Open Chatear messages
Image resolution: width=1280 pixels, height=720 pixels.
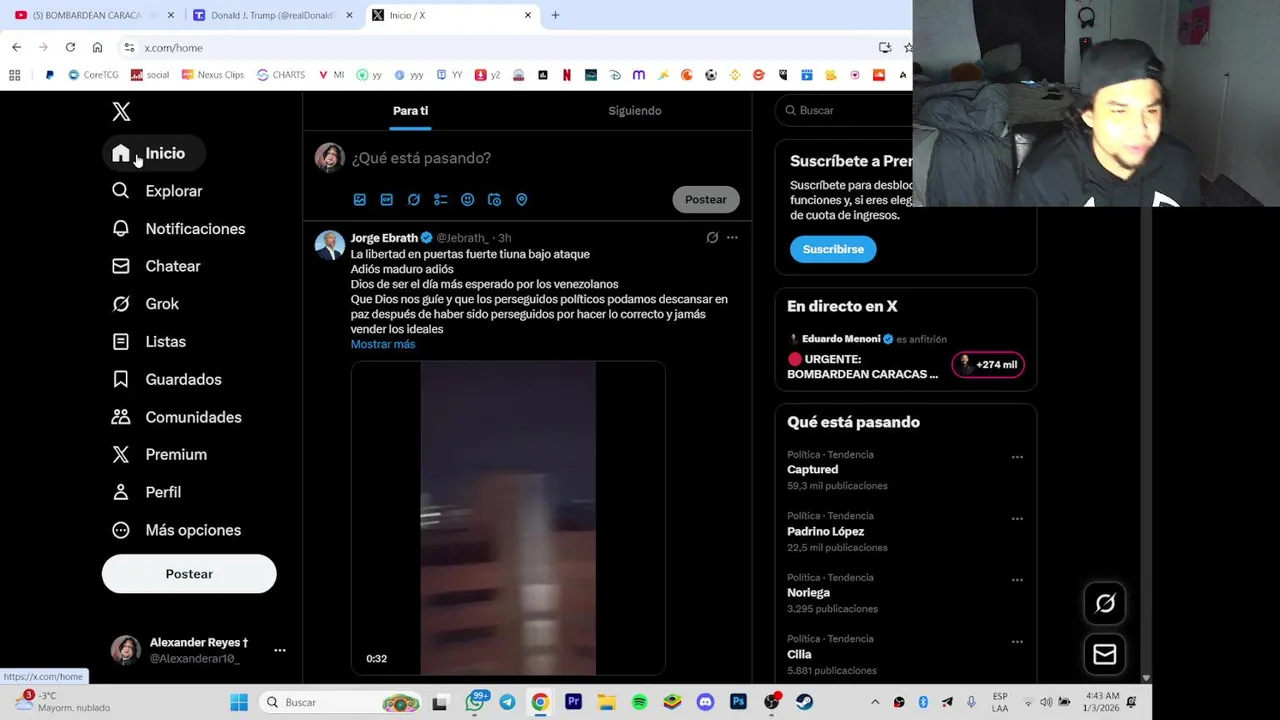[x=156, y=266]
